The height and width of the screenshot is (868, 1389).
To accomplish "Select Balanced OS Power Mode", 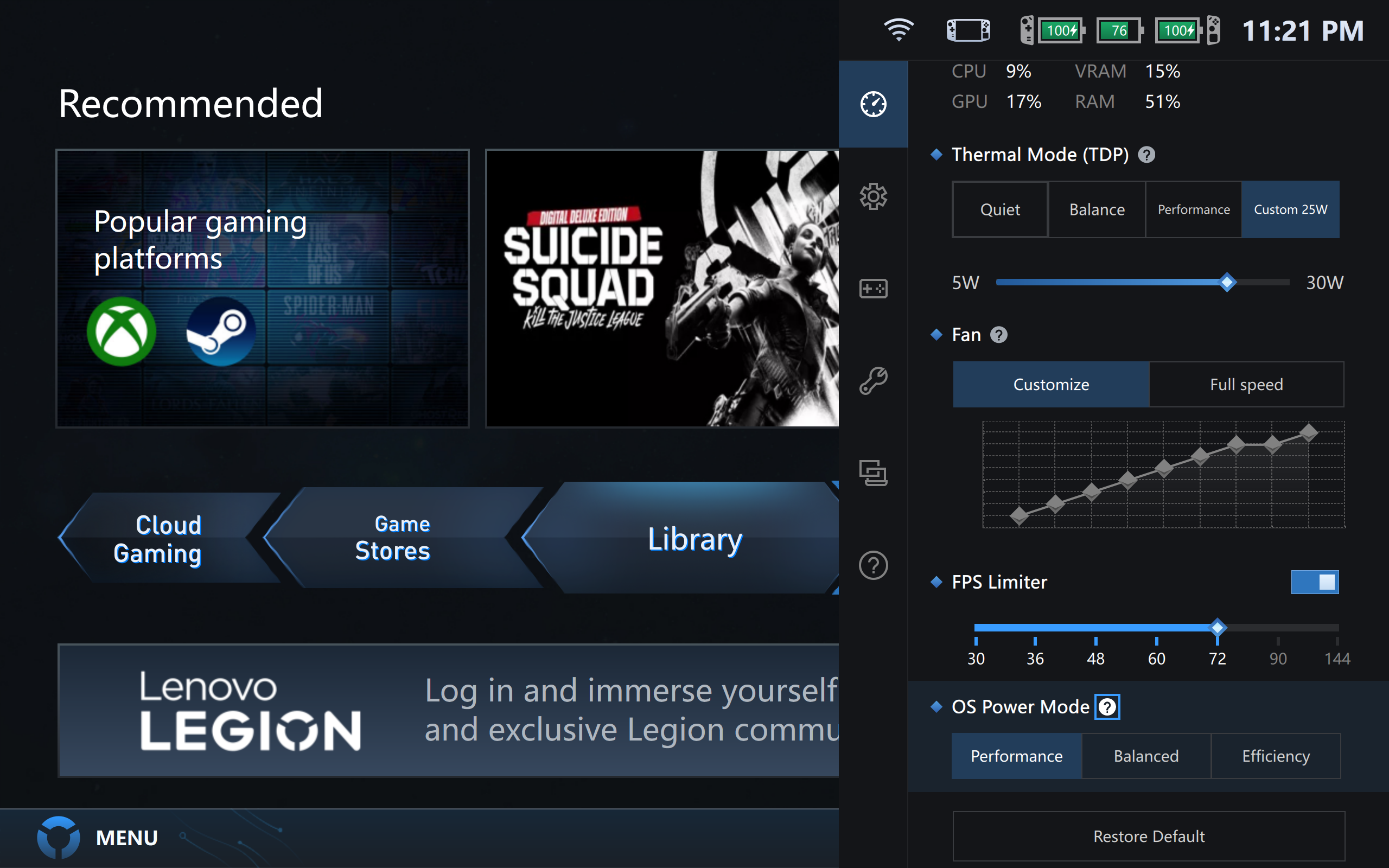I will coord(1145,756).
